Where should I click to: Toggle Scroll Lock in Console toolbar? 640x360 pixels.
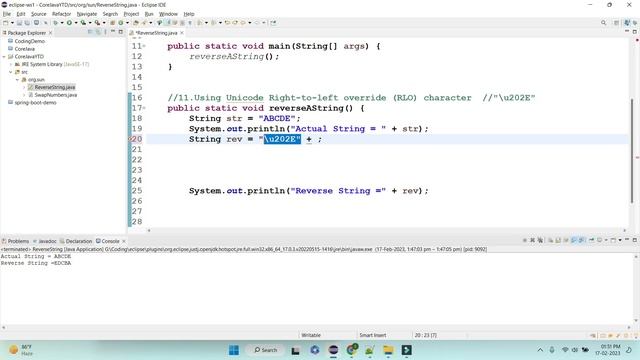558,240
